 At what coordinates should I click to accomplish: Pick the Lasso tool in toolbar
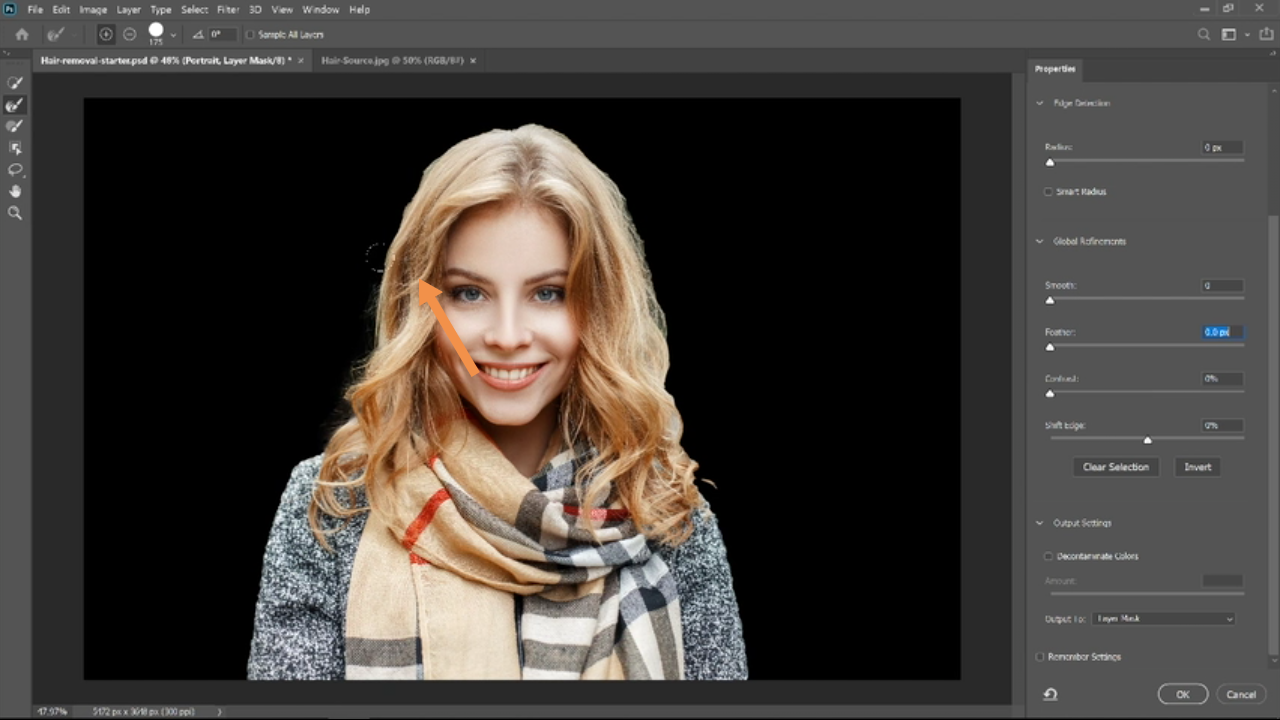pyautogui.click(x=15, y=170)
